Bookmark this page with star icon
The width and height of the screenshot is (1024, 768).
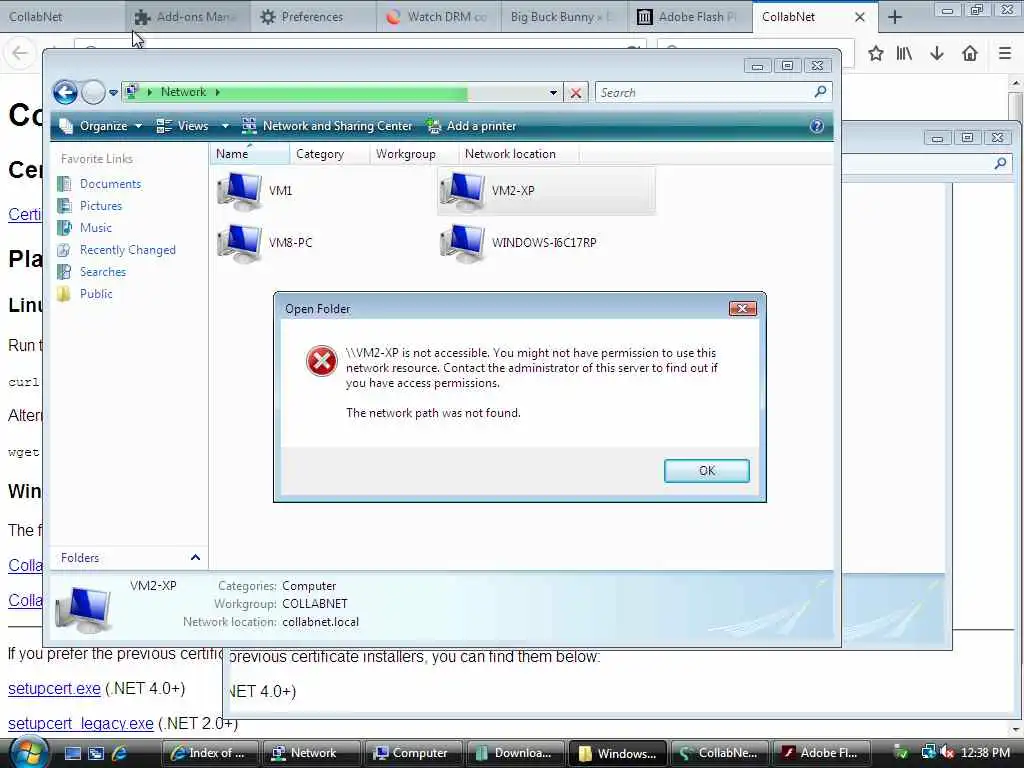876,54
